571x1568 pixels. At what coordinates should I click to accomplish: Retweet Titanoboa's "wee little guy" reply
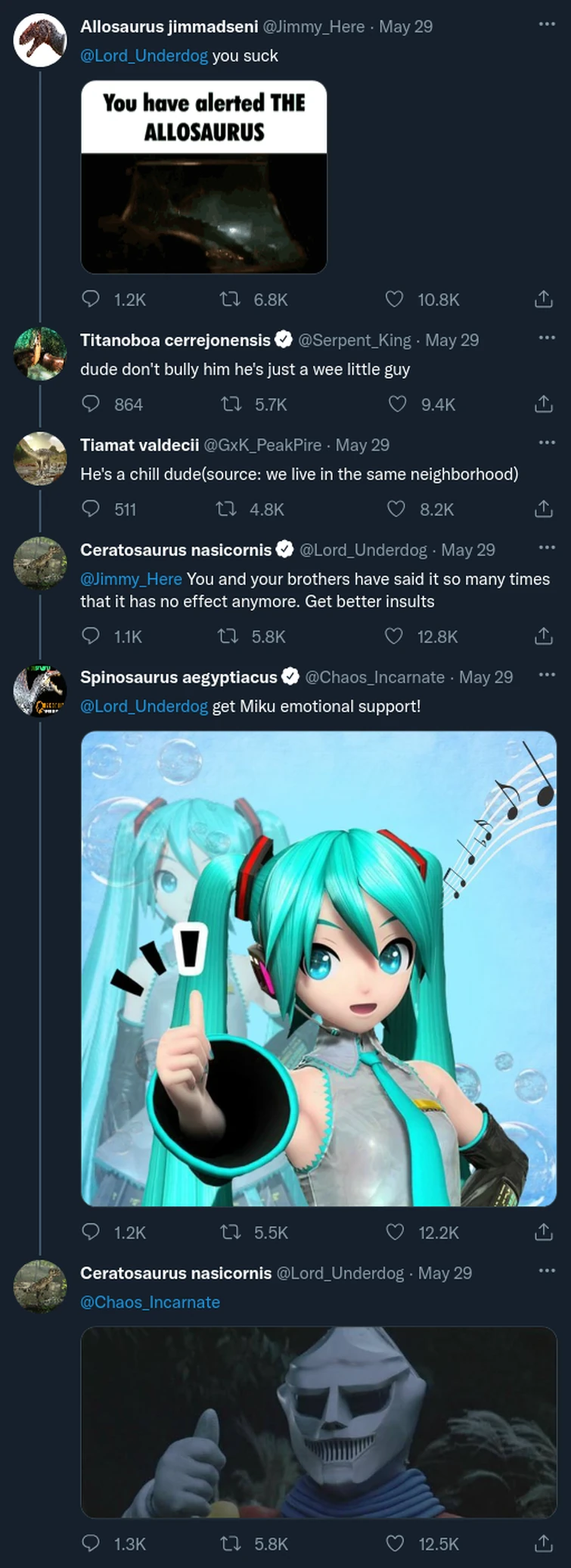click(x=231, y=404)
